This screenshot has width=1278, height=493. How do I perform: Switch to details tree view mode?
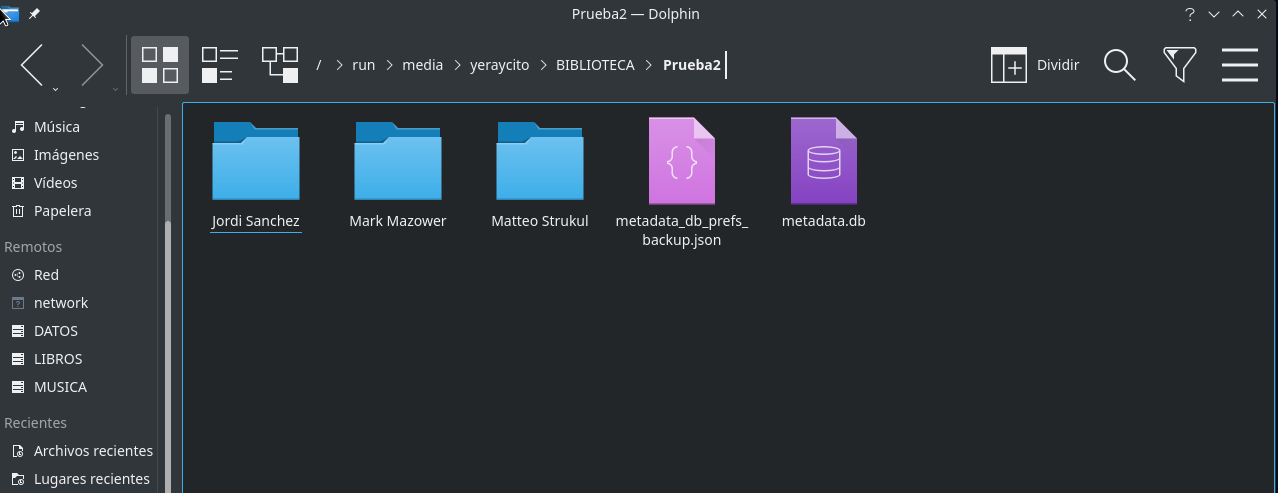click(x=280, y=65)
